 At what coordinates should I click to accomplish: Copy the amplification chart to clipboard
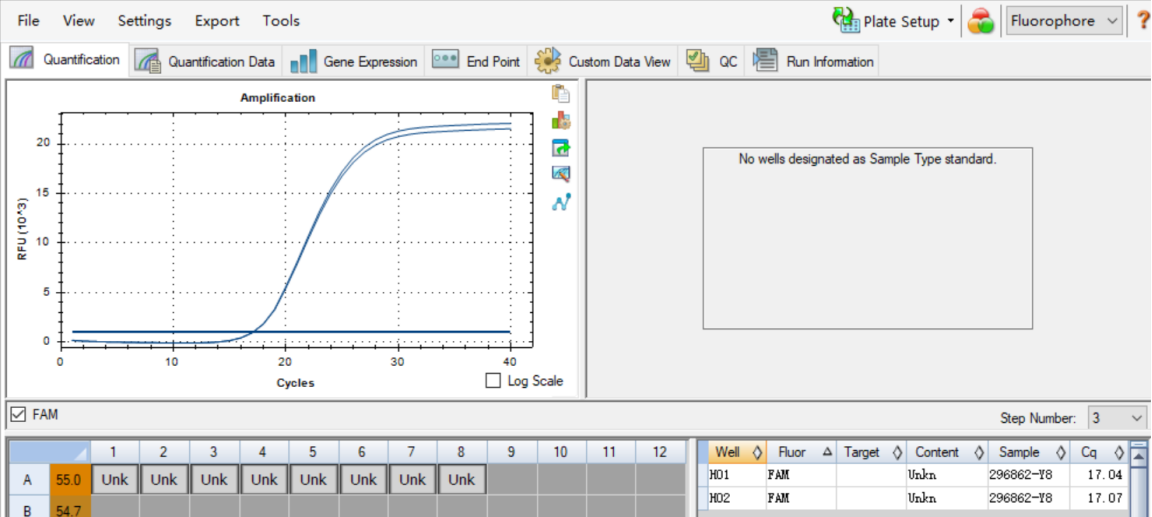coord(561,94)
